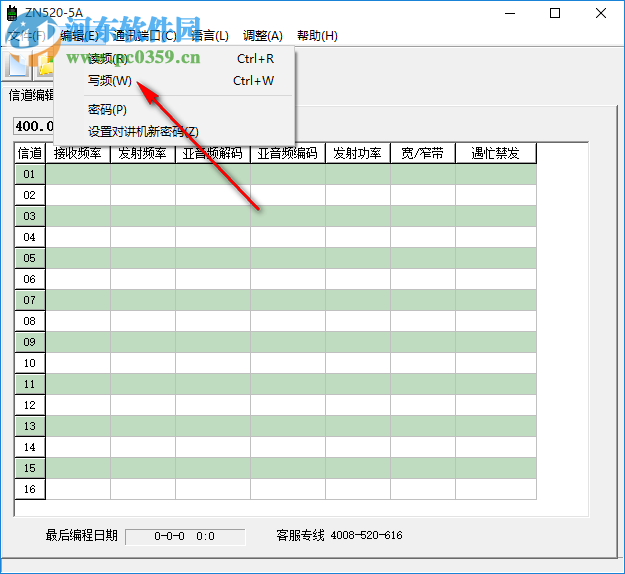This screenshot has height=574, width=625.
Task: Click the New file toolbar icon
Action: click(17, 64)
